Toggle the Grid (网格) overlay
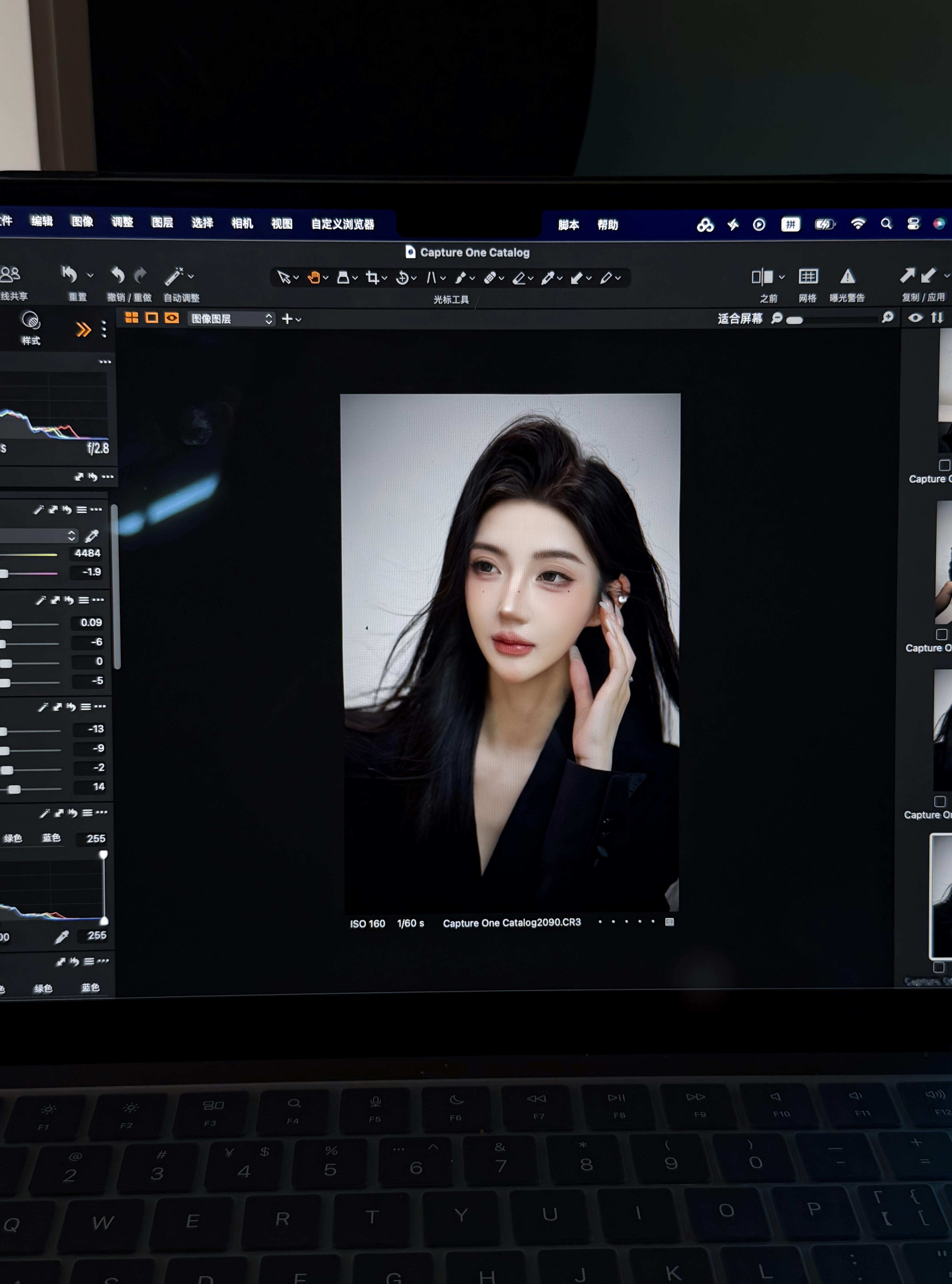Screen dimensions: 952x1284 (x=808, y=277)
